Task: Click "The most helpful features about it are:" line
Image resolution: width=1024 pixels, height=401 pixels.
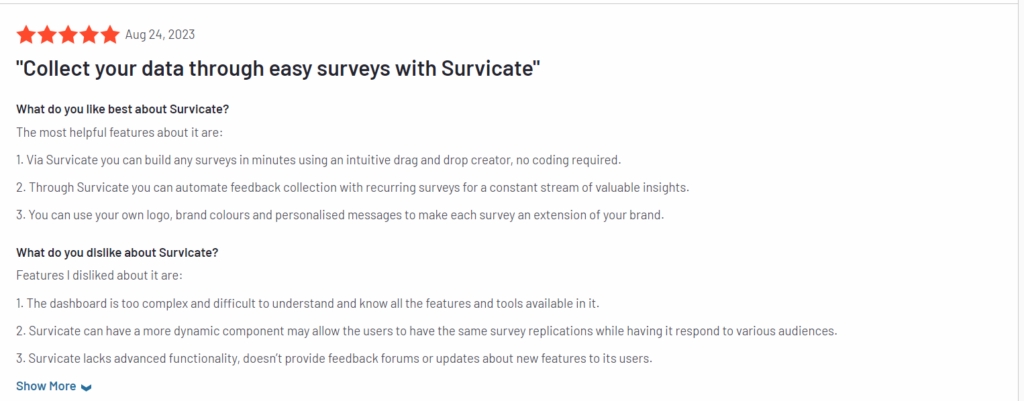Action: (119, 132)
